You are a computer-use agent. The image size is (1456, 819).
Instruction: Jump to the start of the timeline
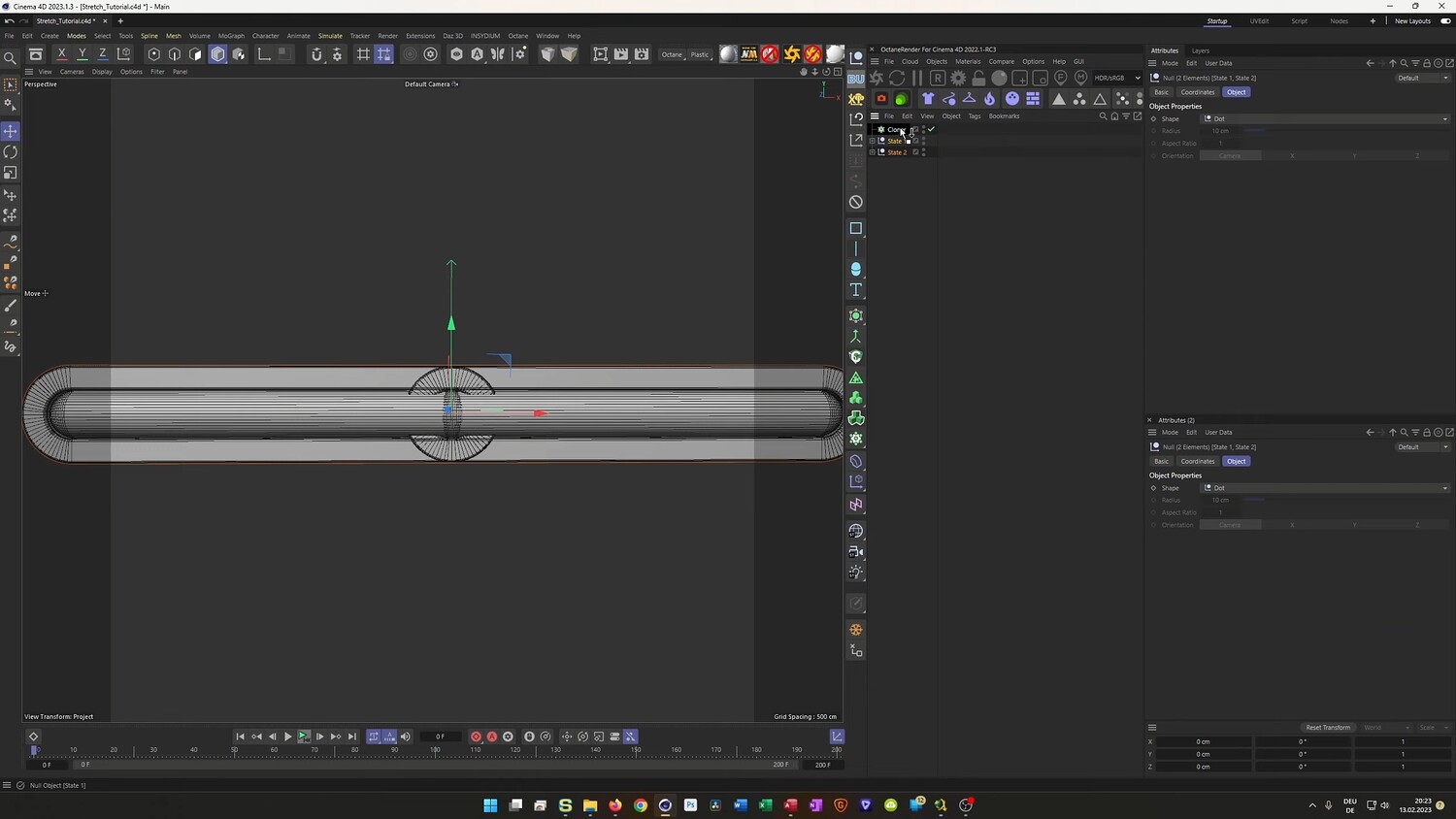click(x=240, y=737)
